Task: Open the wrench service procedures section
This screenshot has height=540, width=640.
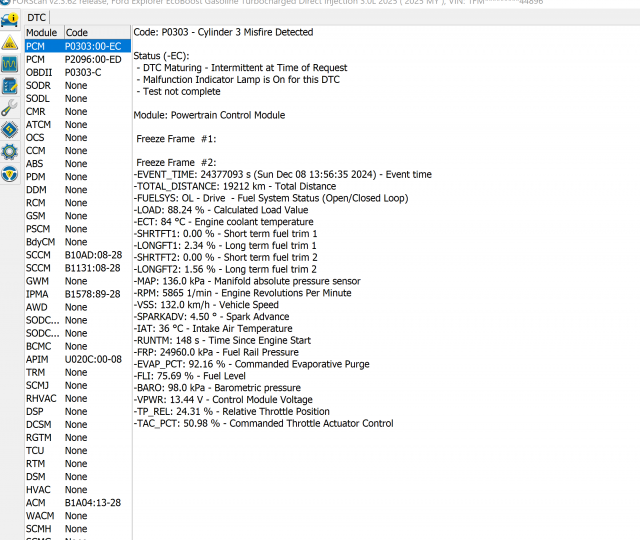Action: click(10, 108)
